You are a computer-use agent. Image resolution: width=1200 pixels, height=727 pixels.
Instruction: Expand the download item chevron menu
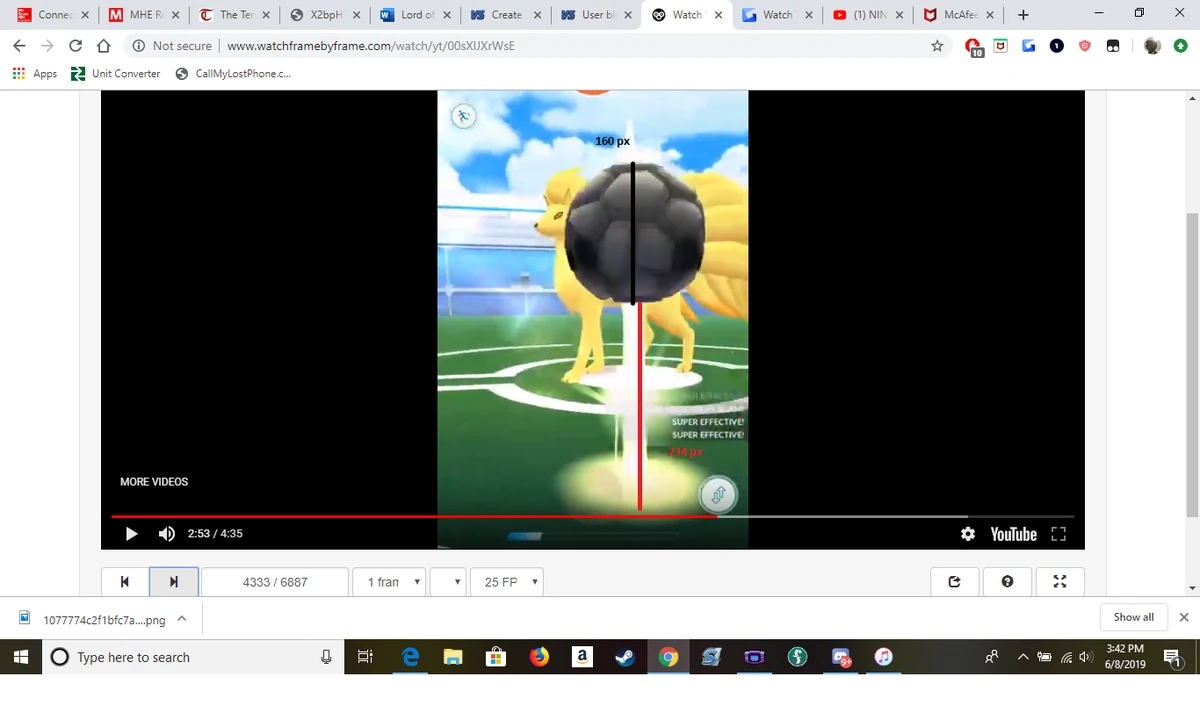[x=182, y=619]
